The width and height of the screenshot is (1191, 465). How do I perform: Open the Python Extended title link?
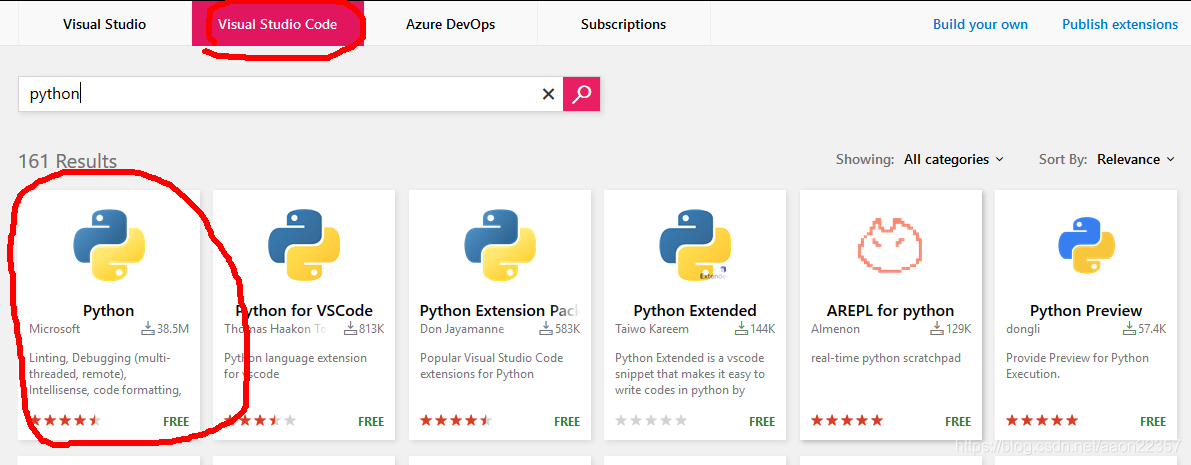pos(695,310)
